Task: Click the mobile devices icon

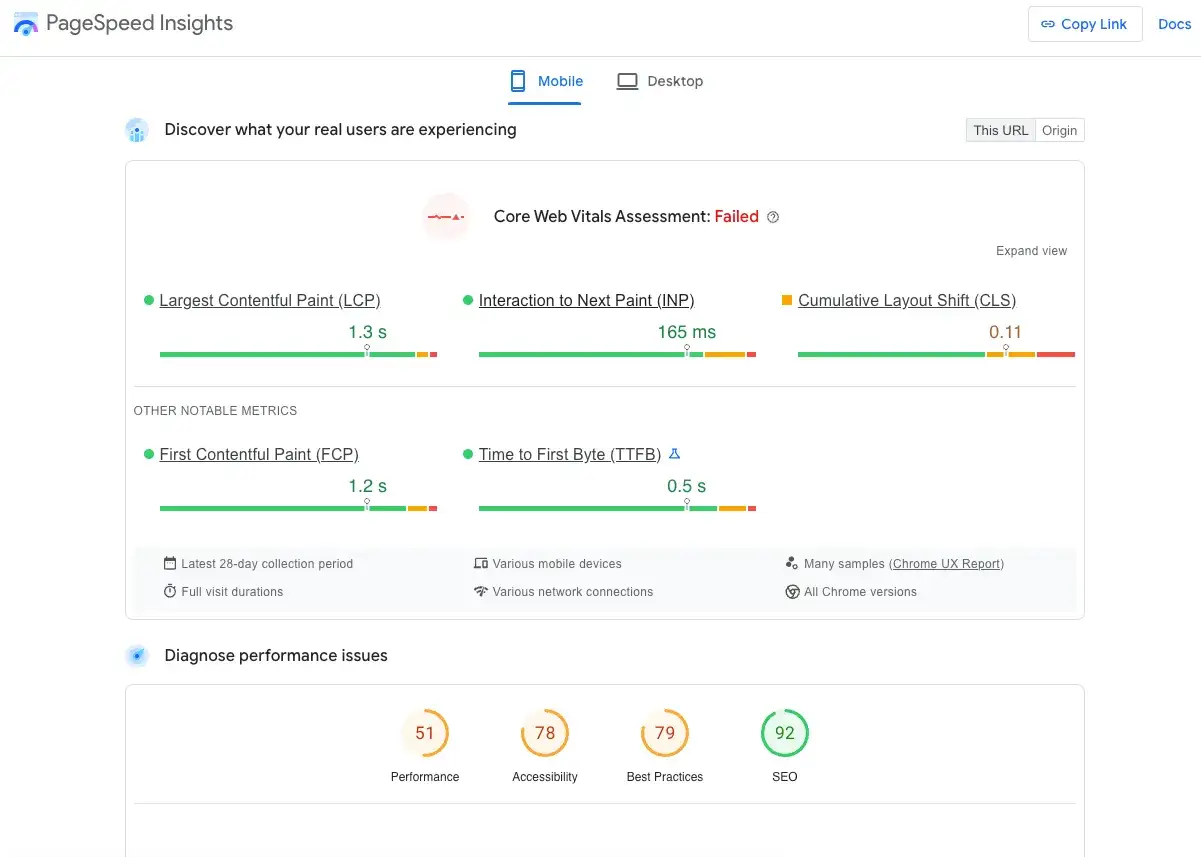Action: tap(481, 564)
